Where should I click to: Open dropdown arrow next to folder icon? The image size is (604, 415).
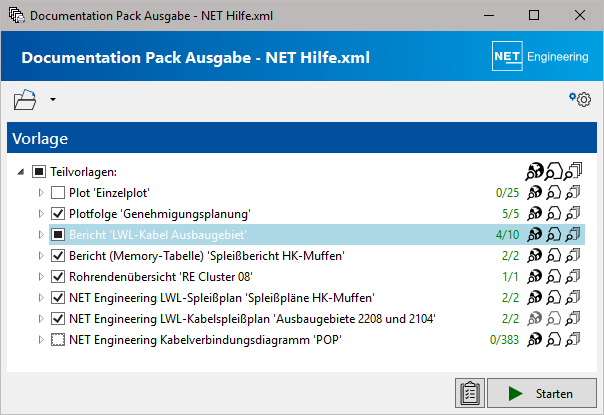tap(53, 99)
